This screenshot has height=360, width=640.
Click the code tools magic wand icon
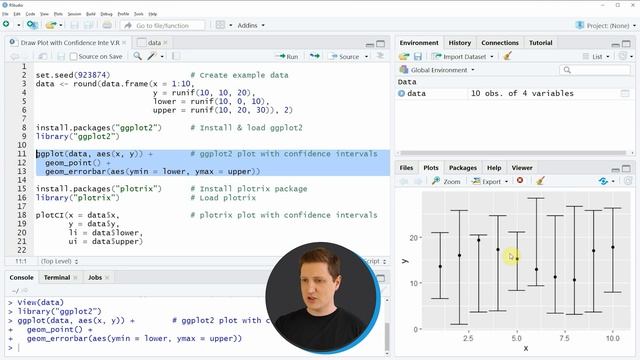152,56
